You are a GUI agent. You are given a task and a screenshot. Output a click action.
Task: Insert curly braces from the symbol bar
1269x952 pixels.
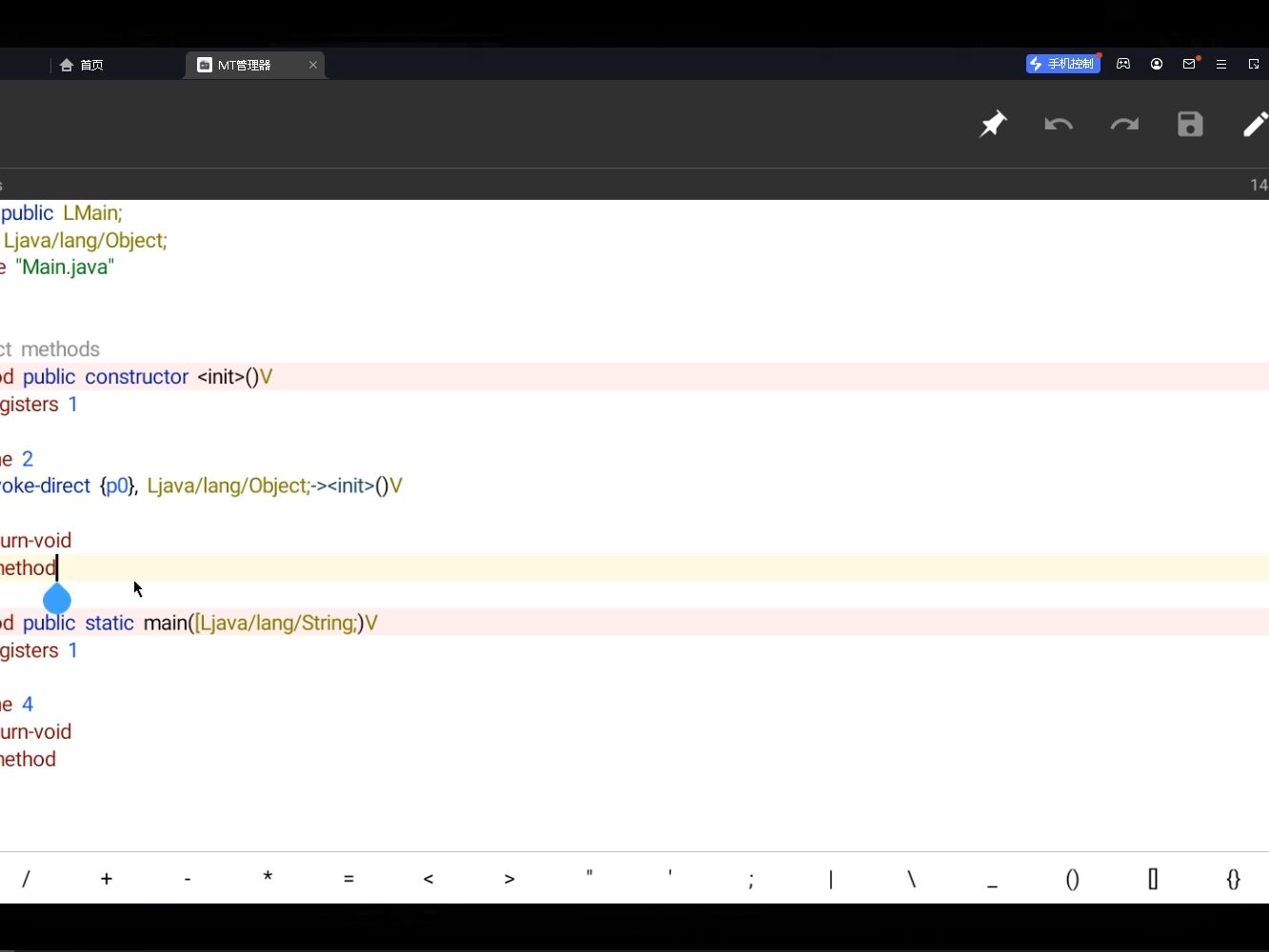coord(1234,879)
